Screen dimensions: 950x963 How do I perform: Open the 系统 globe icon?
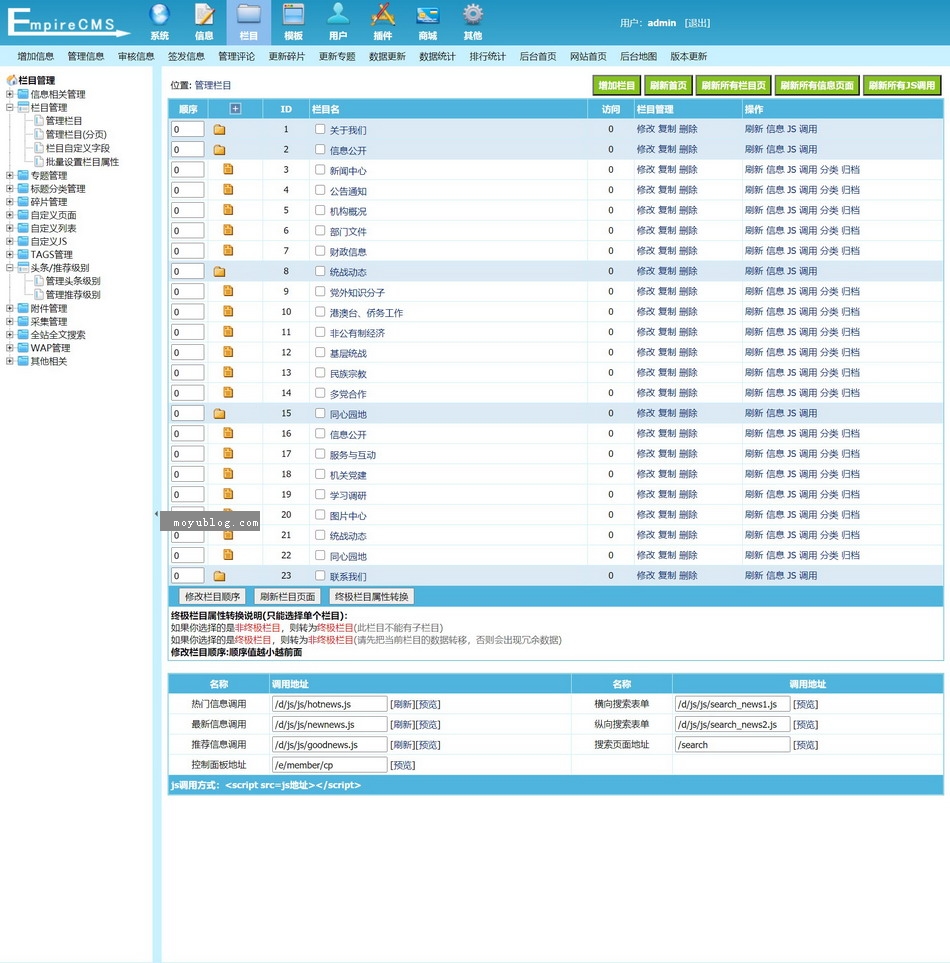(x=159, y=15)
